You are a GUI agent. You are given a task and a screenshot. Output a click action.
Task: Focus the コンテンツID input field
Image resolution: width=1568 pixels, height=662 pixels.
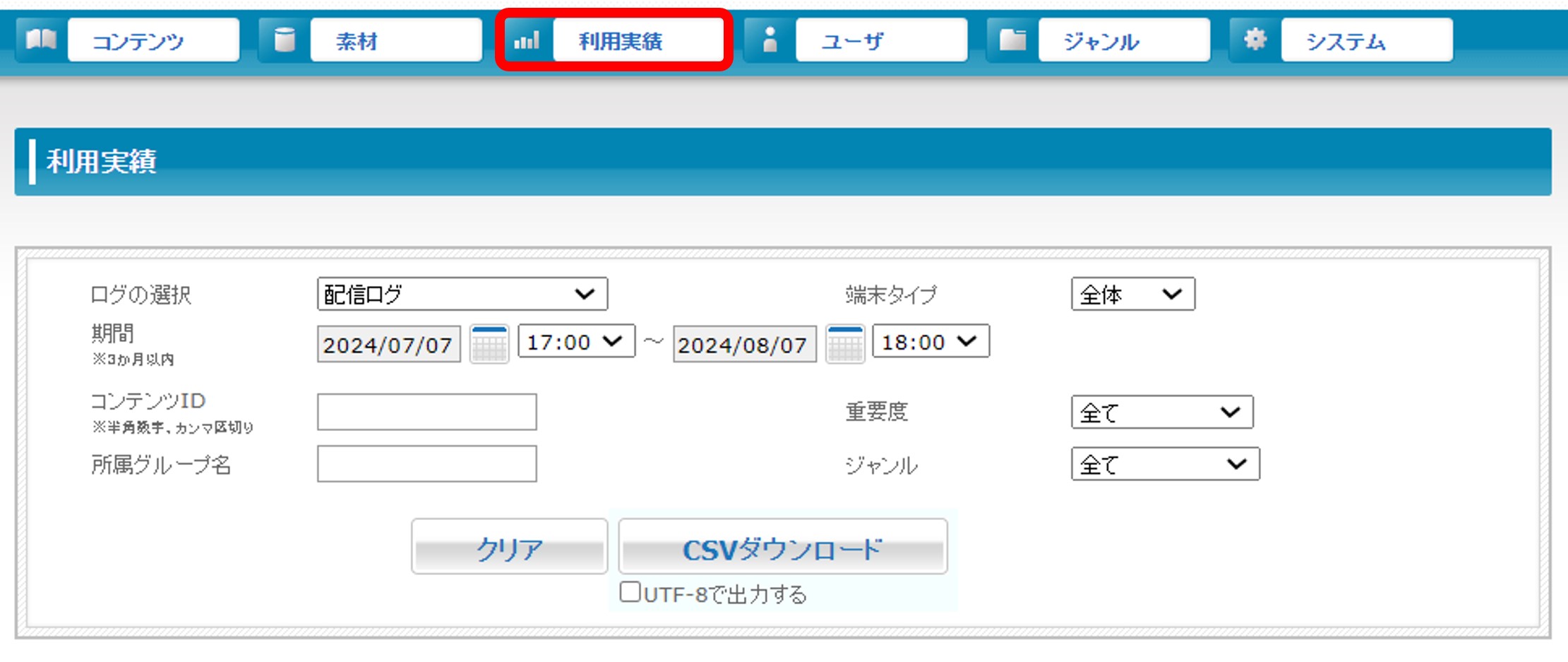[426, 412]
